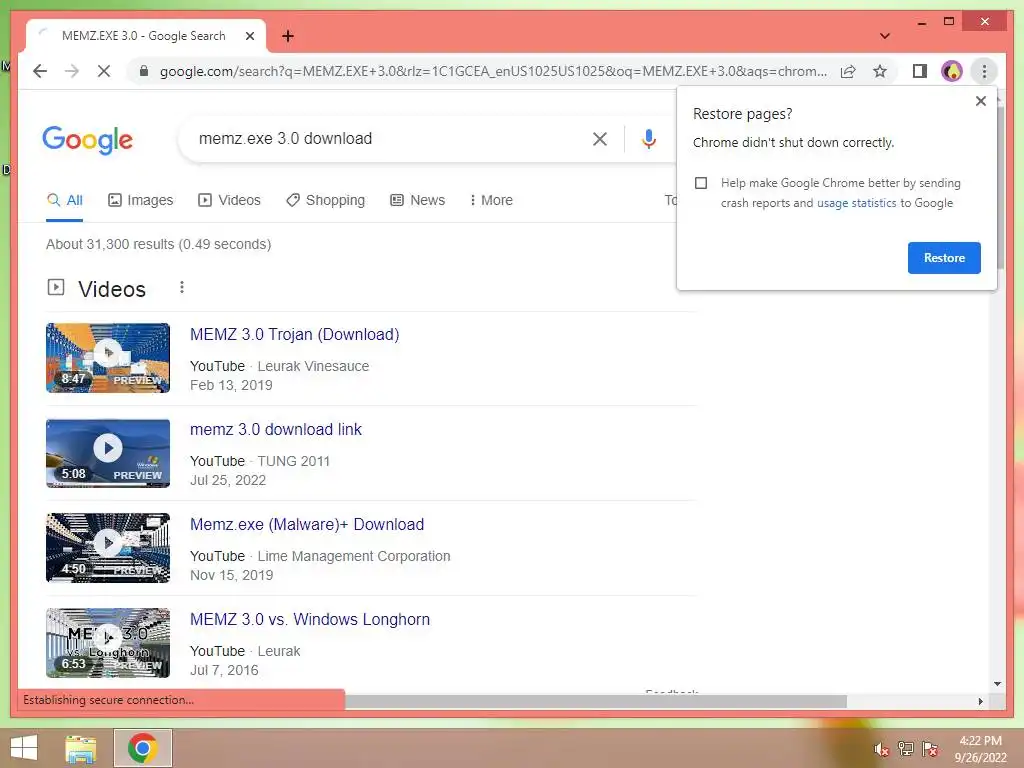Click Lime Management Corporation channel text
The width and height of the screenshot is (1024, 768).
click(x=353, y=556)
